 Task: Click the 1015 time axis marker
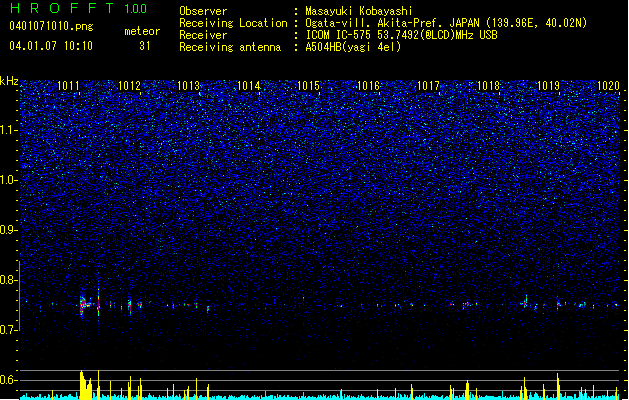tap(308, 86)
